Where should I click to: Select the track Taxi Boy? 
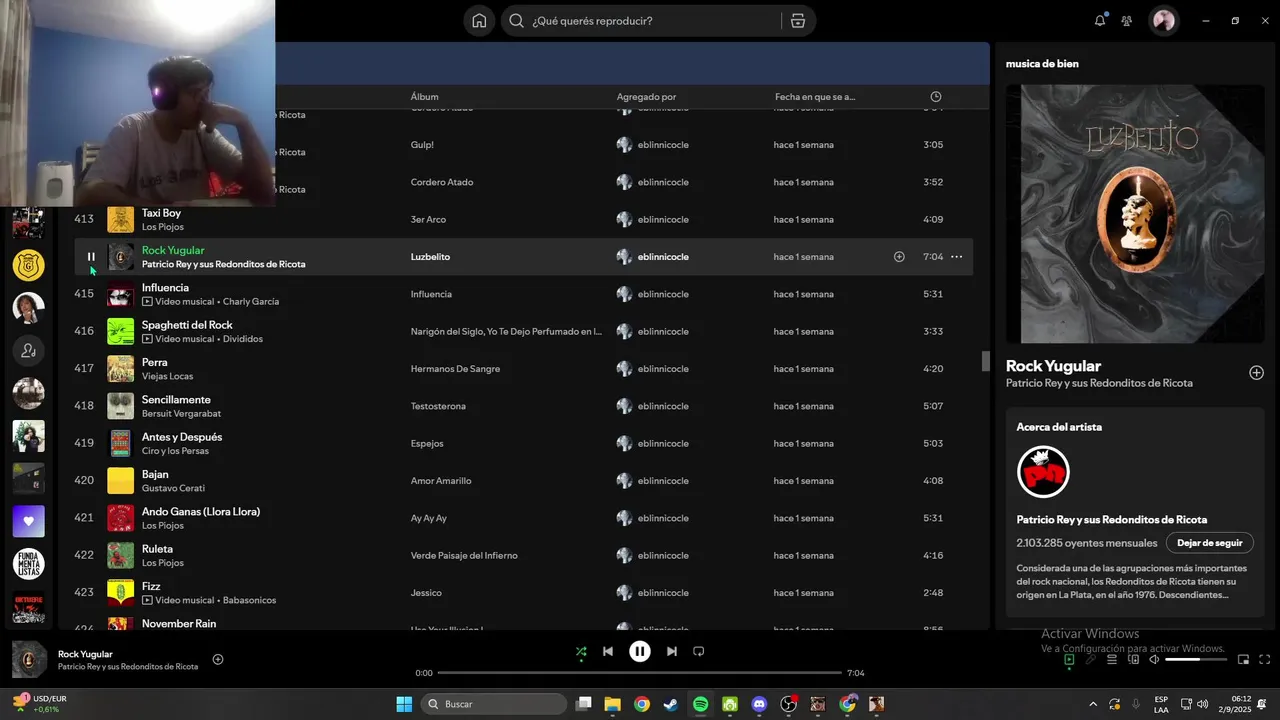tap(161, 213)
